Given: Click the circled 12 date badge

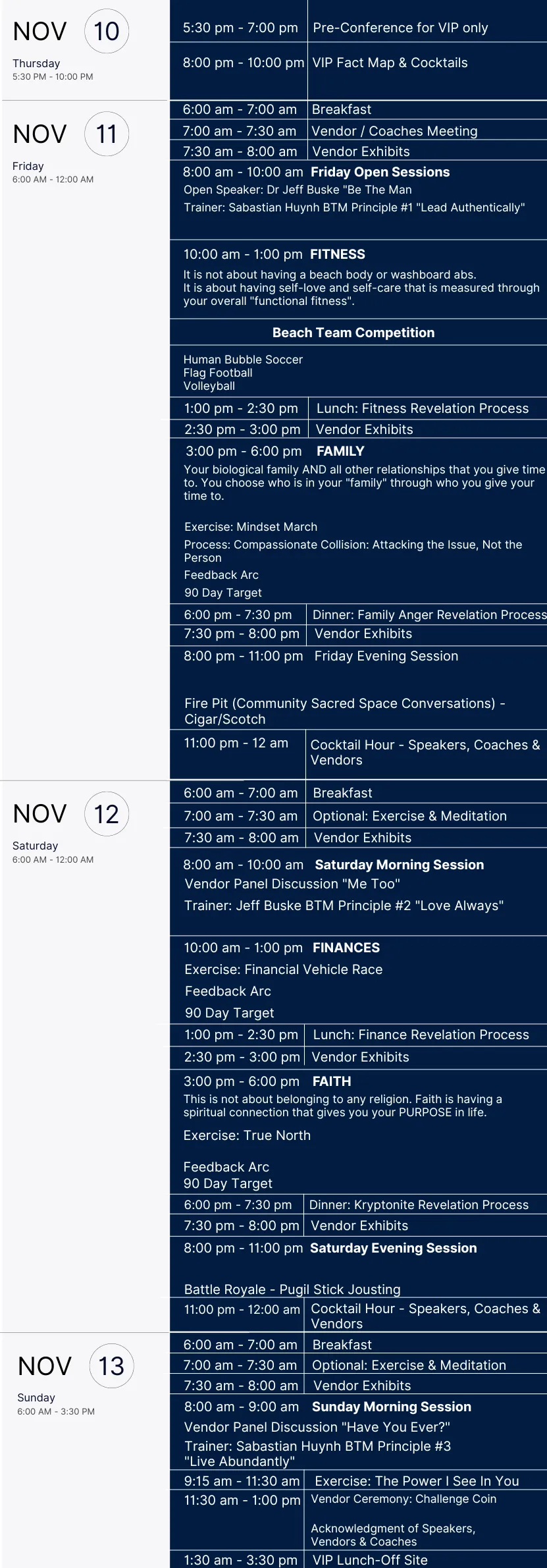Looking at the screenshot, I should [107, 814].
